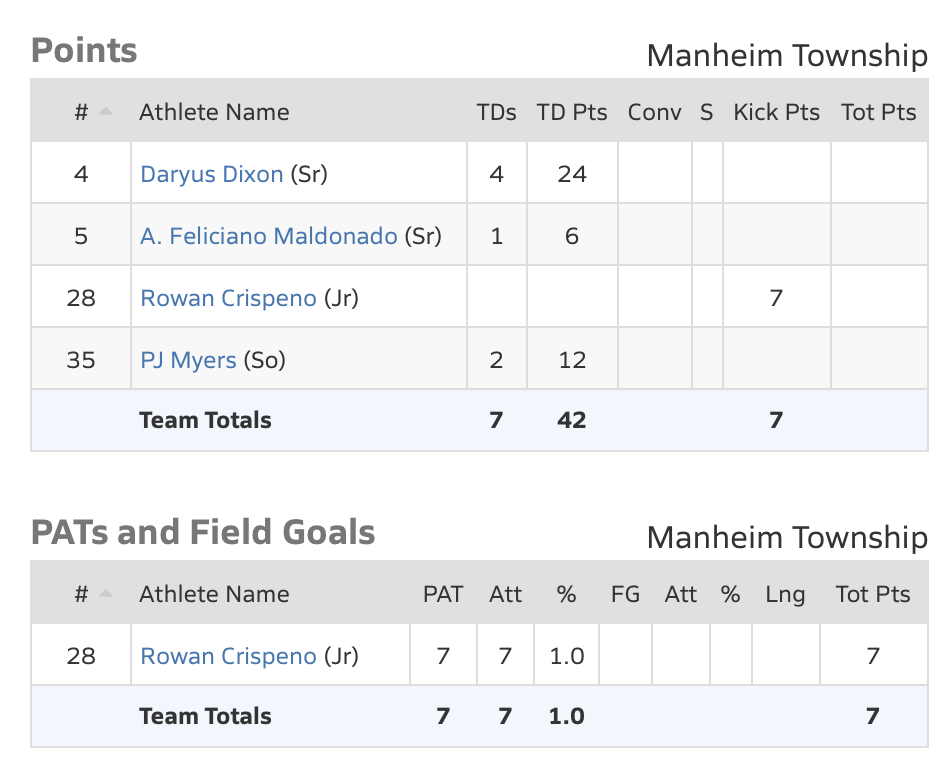Open A. Feliciano Maldonado's profile link
Image resolution: width=944 pixels, height=764 pixels.
pyautogui.click(x=268, y=236)
